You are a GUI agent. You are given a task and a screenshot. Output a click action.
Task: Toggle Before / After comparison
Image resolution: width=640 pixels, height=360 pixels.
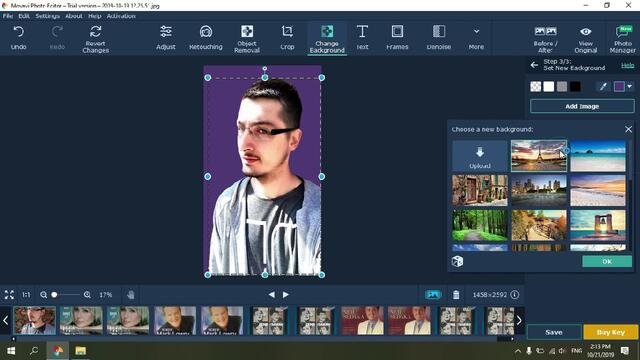point(545,39)
